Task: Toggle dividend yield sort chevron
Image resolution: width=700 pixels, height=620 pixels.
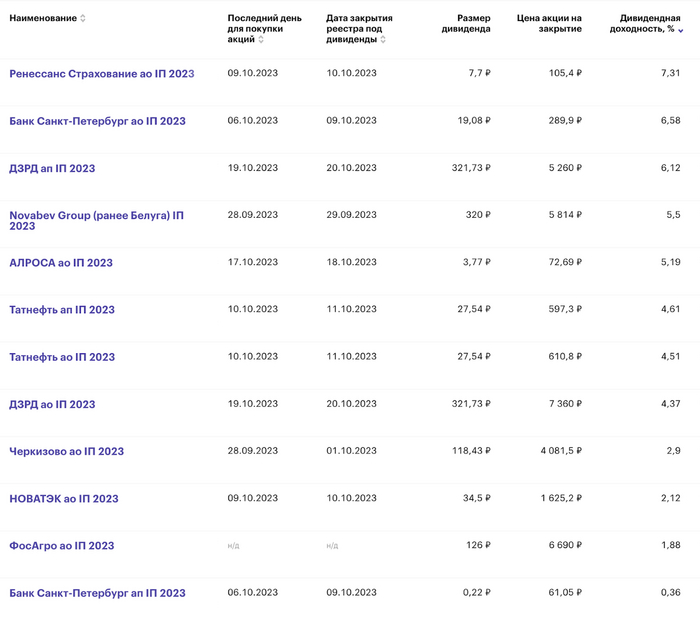Action: [x=681, y=30]
